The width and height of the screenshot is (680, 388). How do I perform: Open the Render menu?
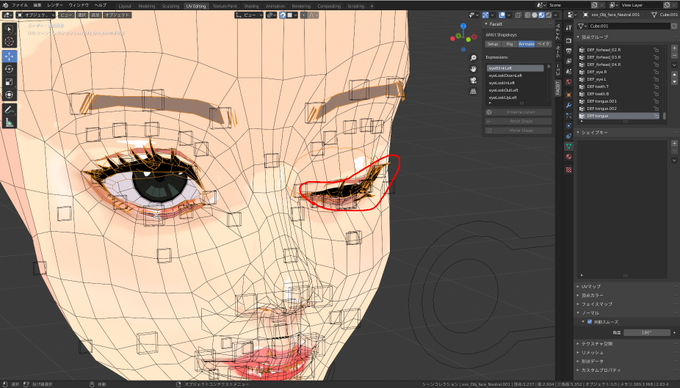coord(55,5)
